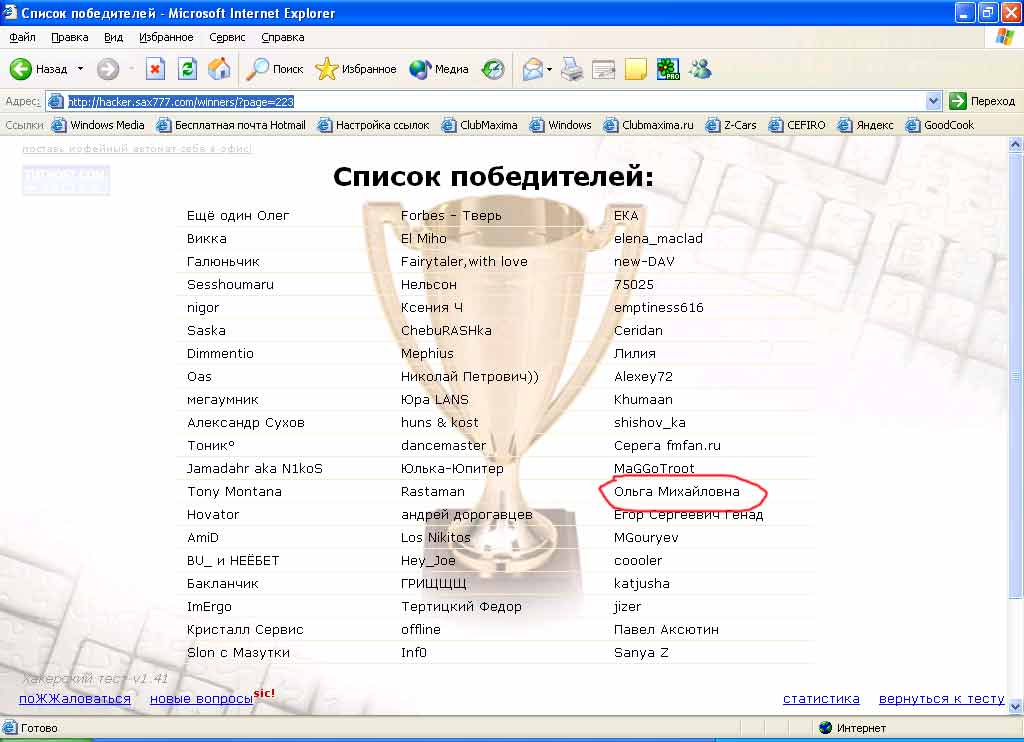Click the Print icon in the toolbar
This screenshot has width=1024, height=742.
coord(571,69)
